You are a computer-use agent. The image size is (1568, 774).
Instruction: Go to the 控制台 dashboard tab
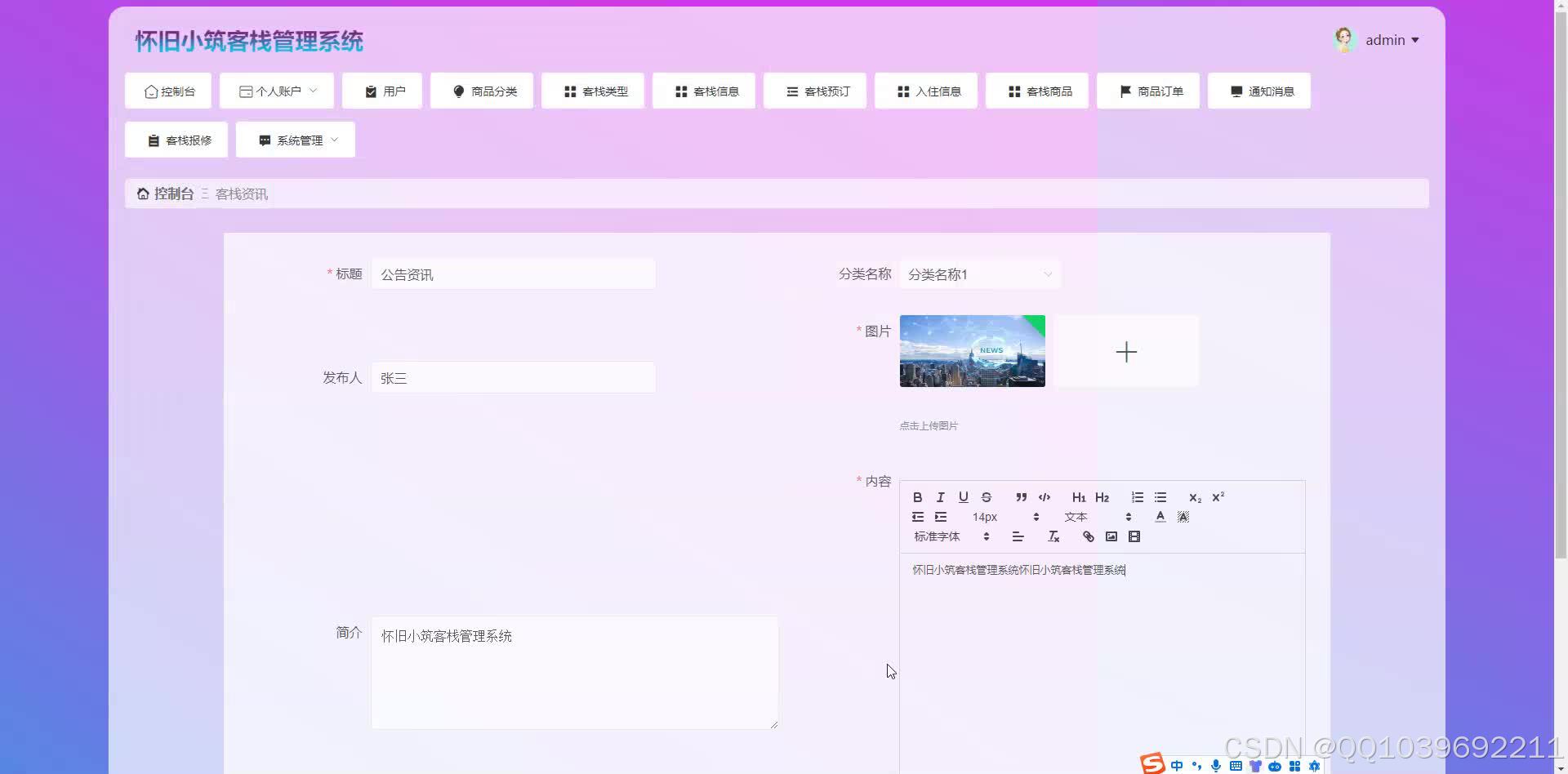click(167, 91)
